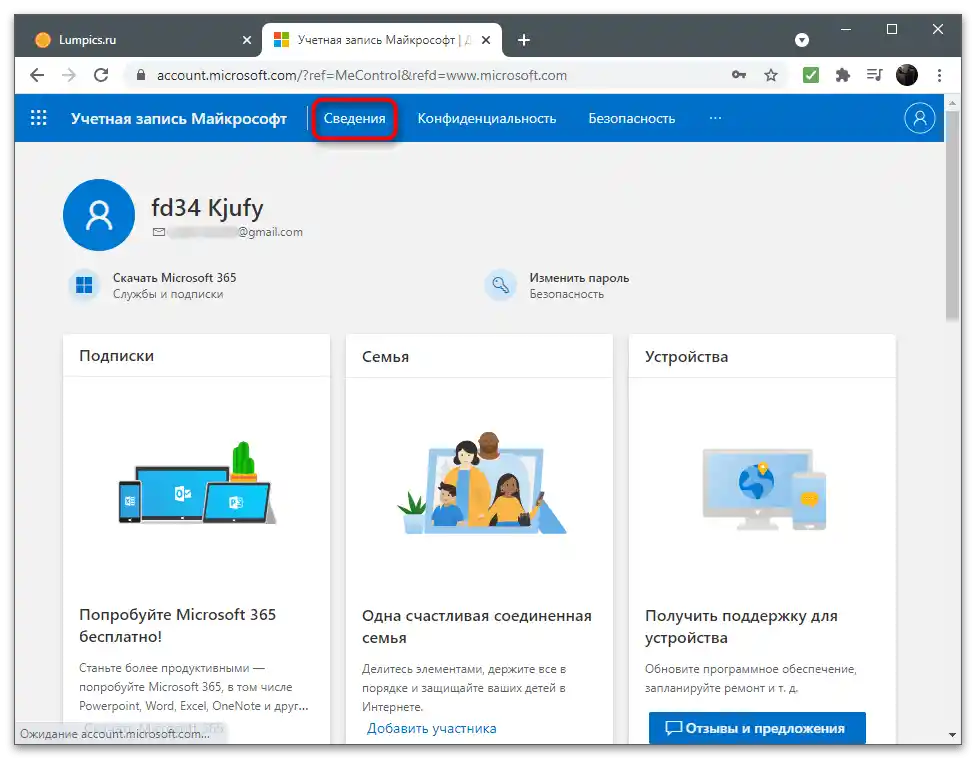Click the Попробуйте Microsoft 365 бесплатно heading
This screenshot has height=759, width=976.
[177, 625]
